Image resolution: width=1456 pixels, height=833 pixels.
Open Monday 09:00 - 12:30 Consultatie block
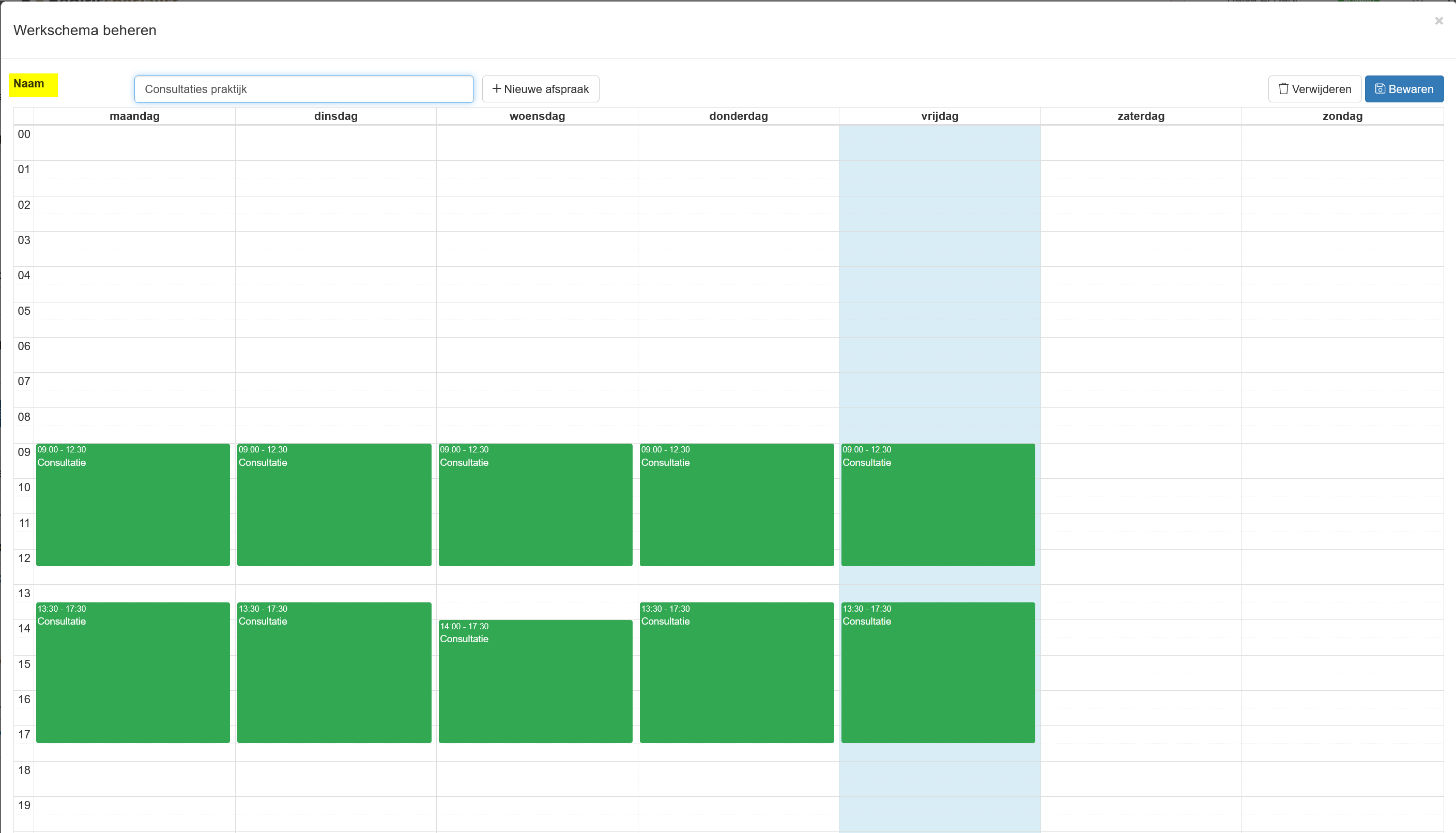tap(133, 505)
